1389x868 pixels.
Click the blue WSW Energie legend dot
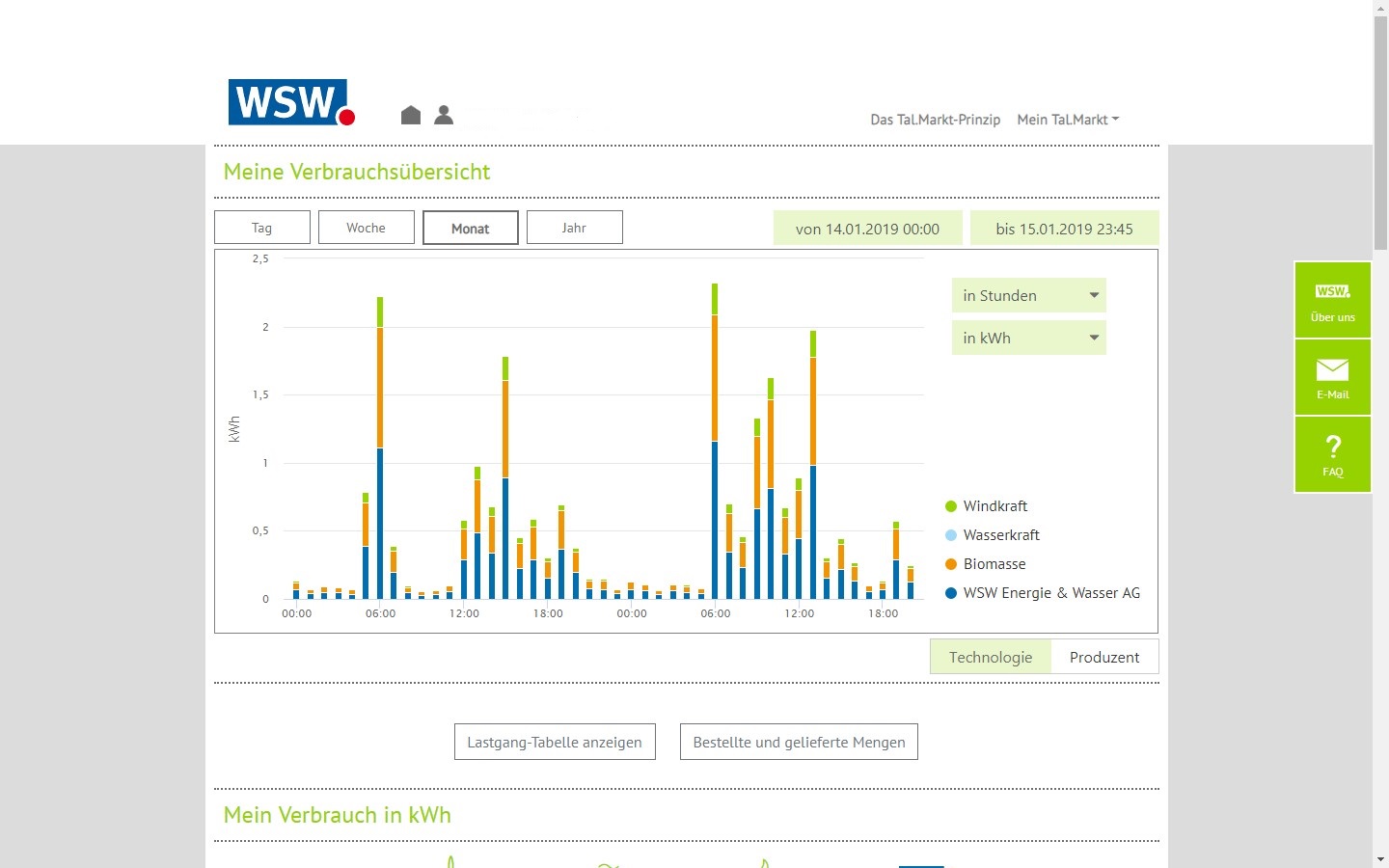(x=951, y=593)
